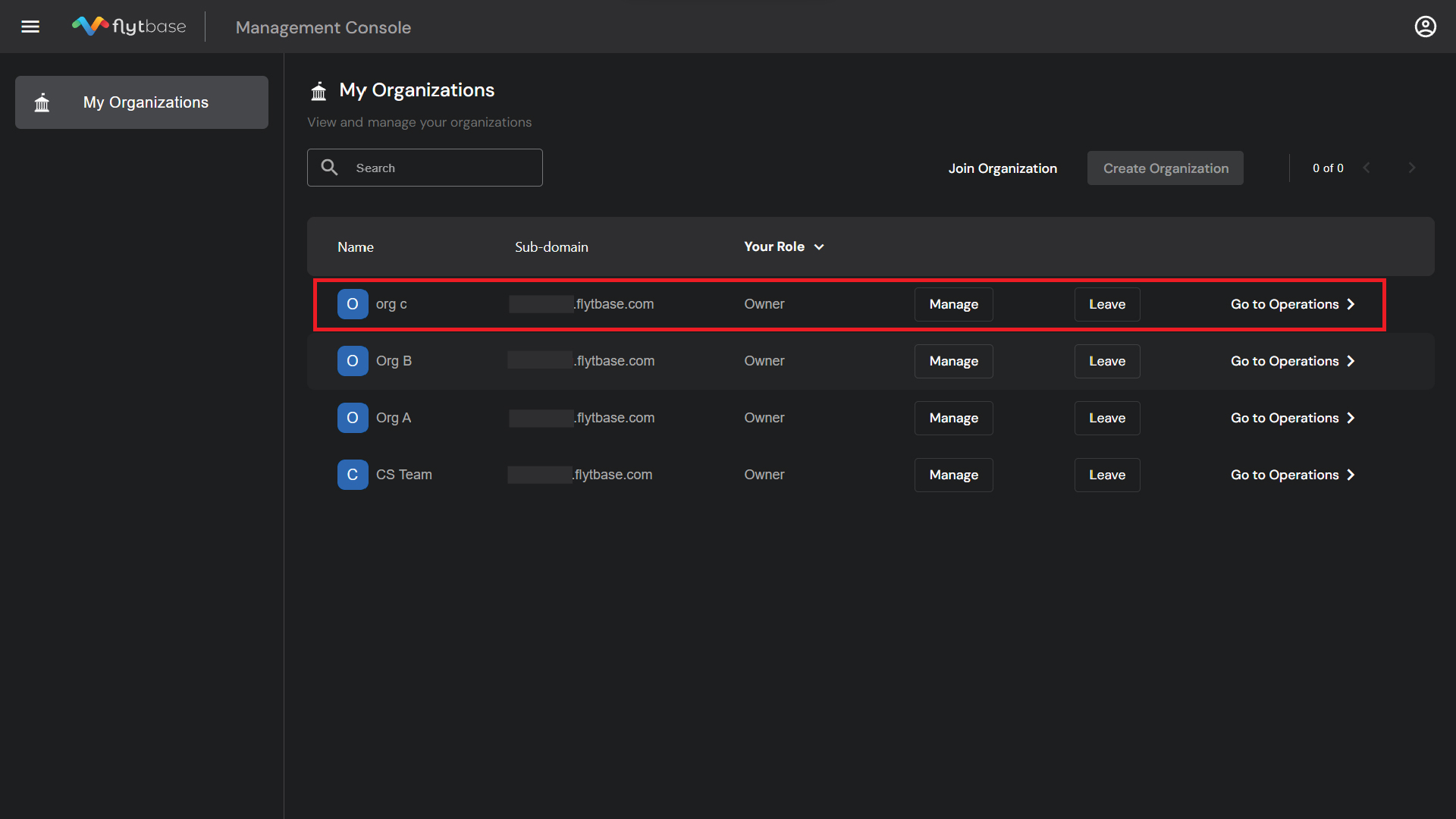Click Join Organization link
Viewport: 1456px width, 819px height.
tap(1002, 168)
